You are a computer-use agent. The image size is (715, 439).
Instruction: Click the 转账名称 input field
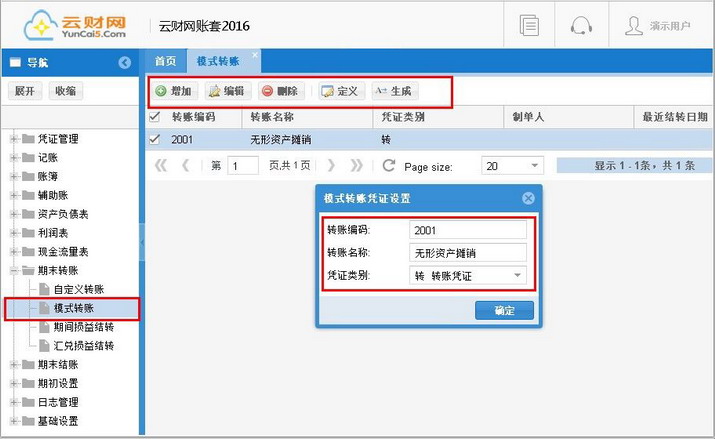pos(467,253)
